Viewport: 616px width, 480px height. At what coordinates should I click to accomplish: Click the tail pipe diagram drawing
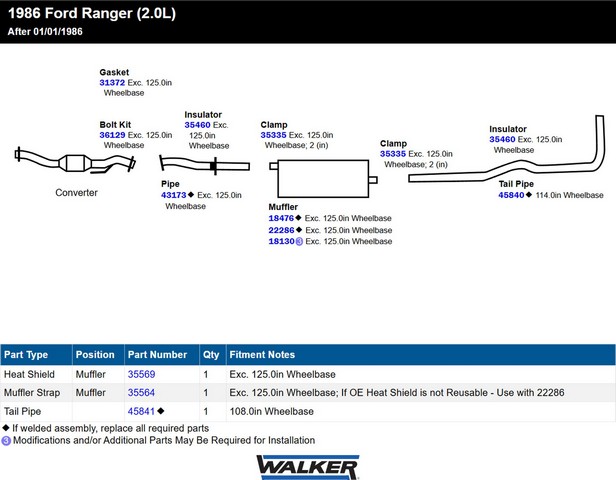tap(506, 149)
